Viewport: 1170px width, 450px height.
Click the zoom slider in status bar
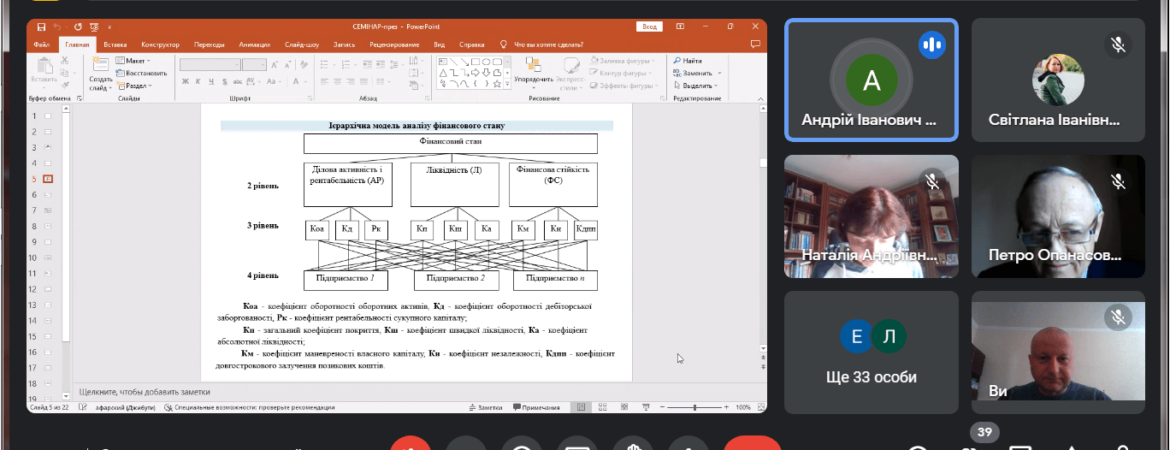tap(695, 407)
